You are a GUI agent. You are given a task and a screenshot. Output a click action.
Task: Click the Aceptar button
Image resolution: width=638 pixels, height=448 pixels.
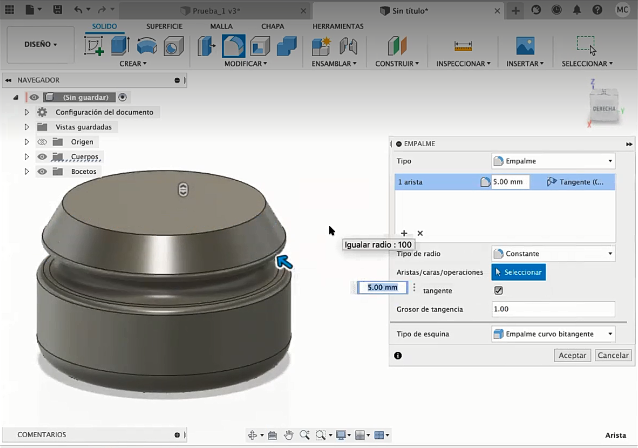tap(571, 355)
